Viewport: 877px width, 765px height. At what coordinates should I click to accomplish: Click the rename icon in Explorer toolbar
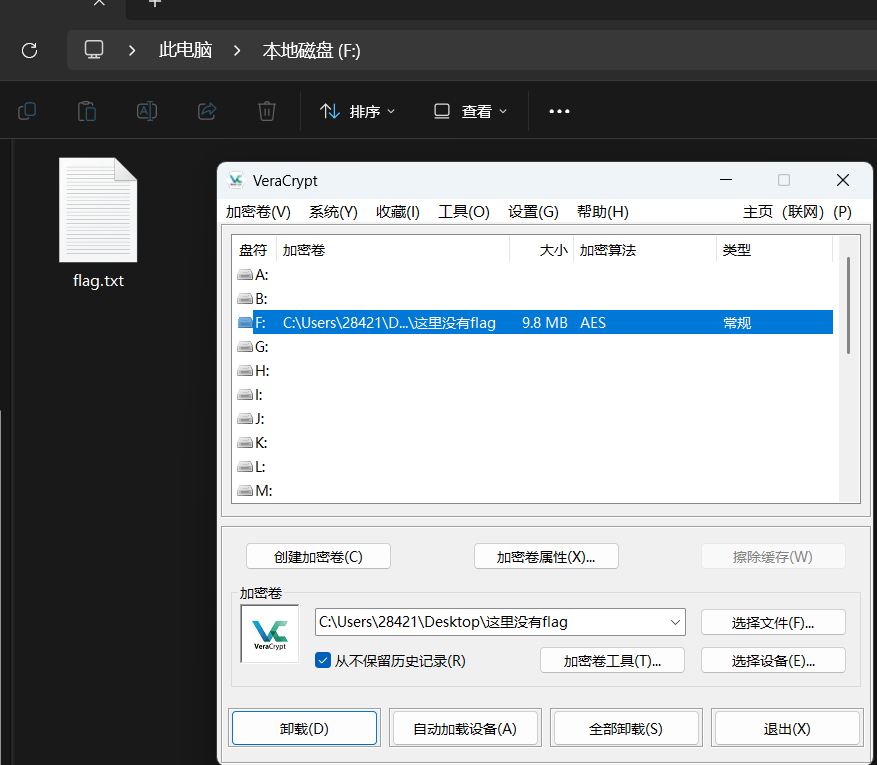click(x=147, y=111)
